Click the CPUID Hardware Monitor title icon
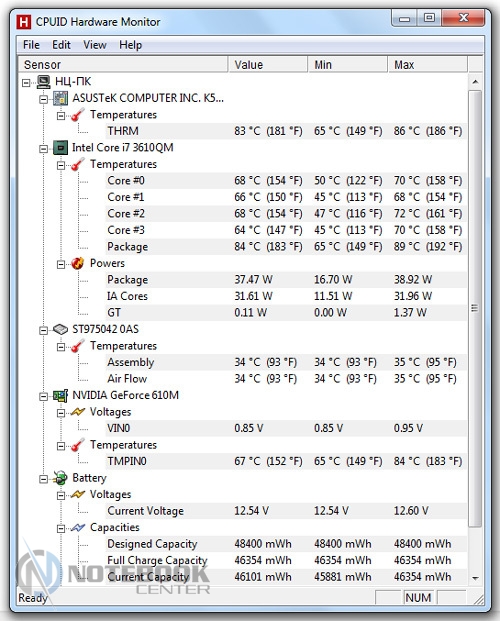The image size is (500, 621). pos(24,22)
